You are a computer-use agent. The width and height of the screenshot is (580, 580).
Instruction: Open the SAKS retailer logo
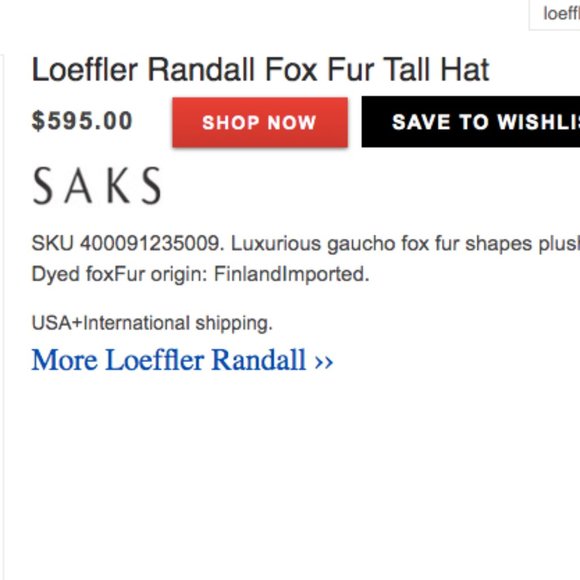pyautogui.click(x=97, y=185)
